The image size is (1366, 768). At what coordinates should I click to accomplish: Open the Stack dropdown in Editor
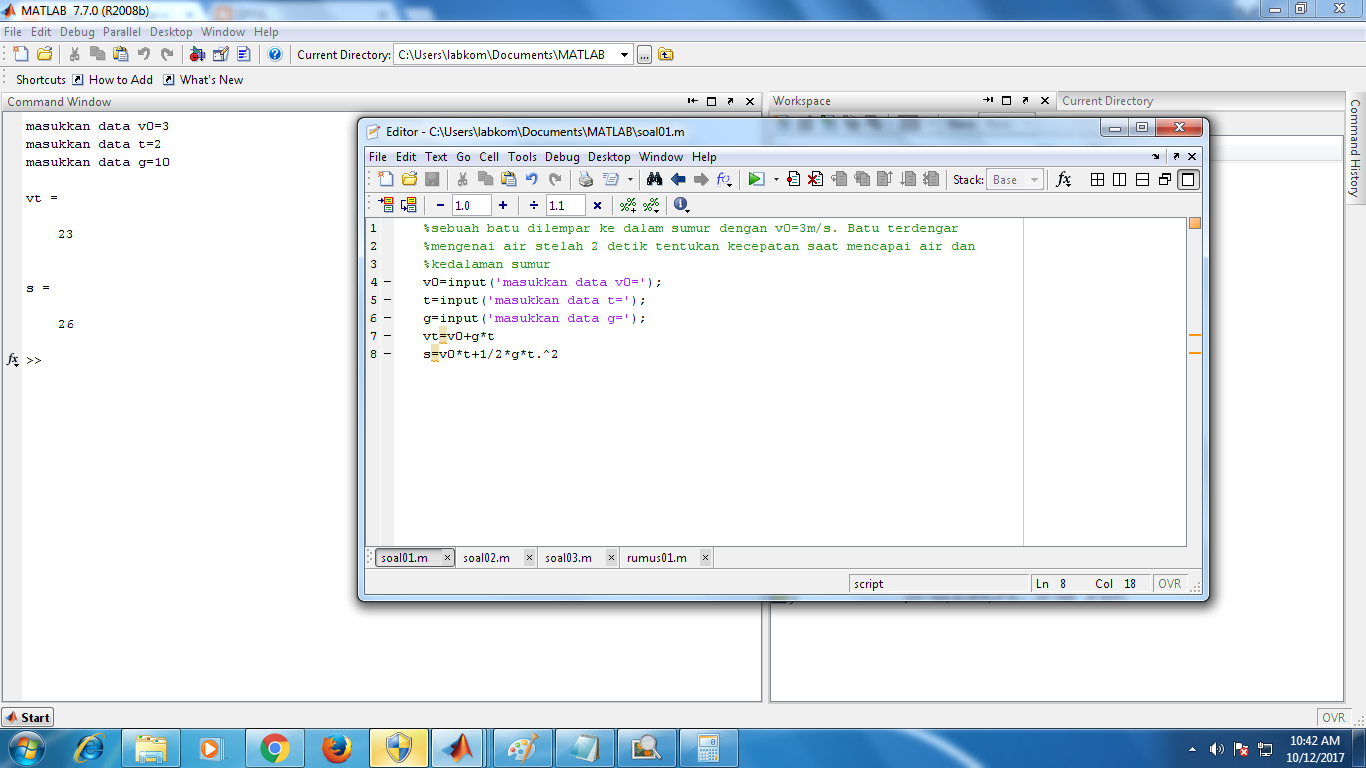pyautogui.click(x=1034, y=180)
